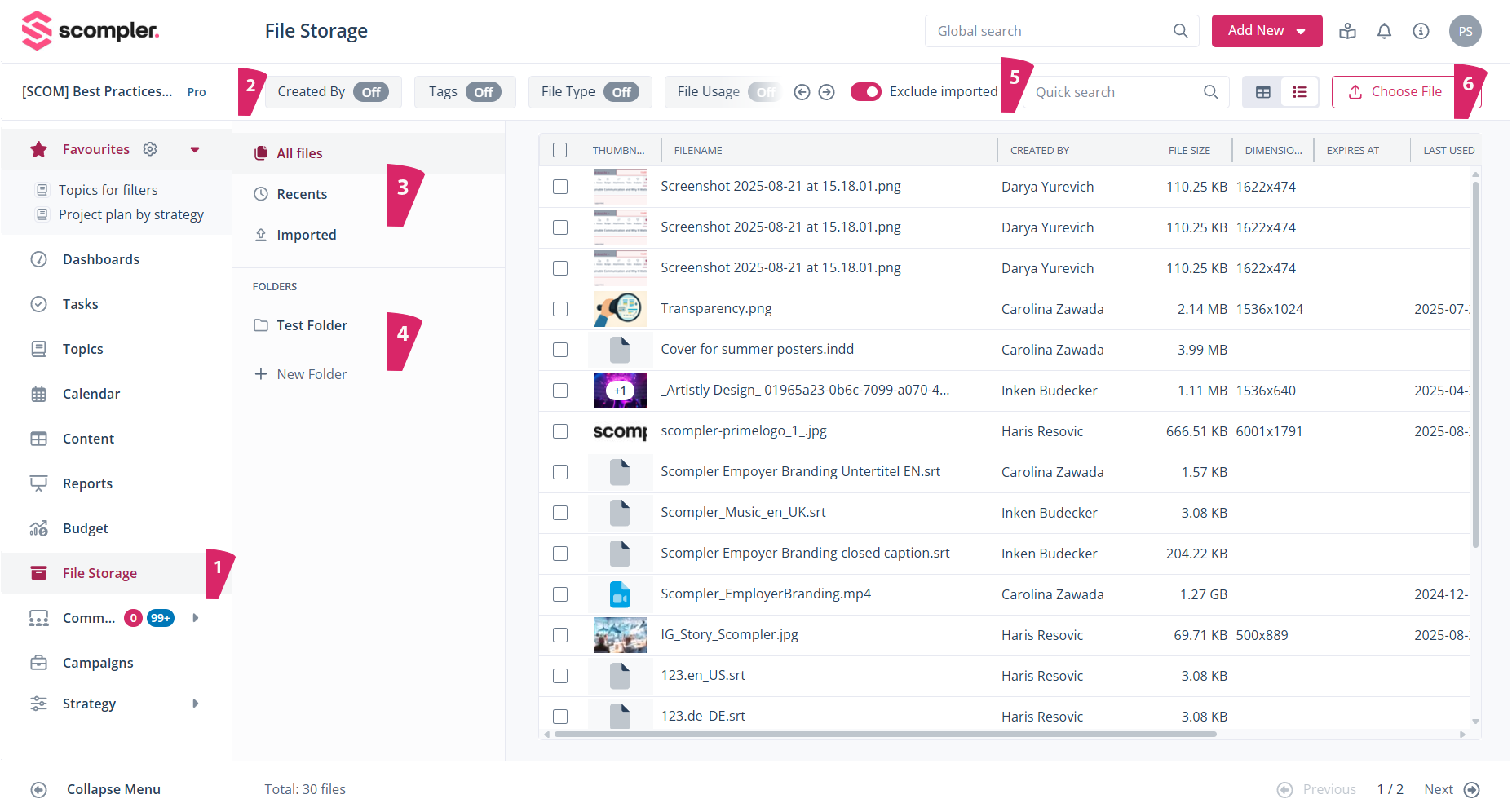
Task: Open the notifications bell icon
Action: (x=1384, y=31)
